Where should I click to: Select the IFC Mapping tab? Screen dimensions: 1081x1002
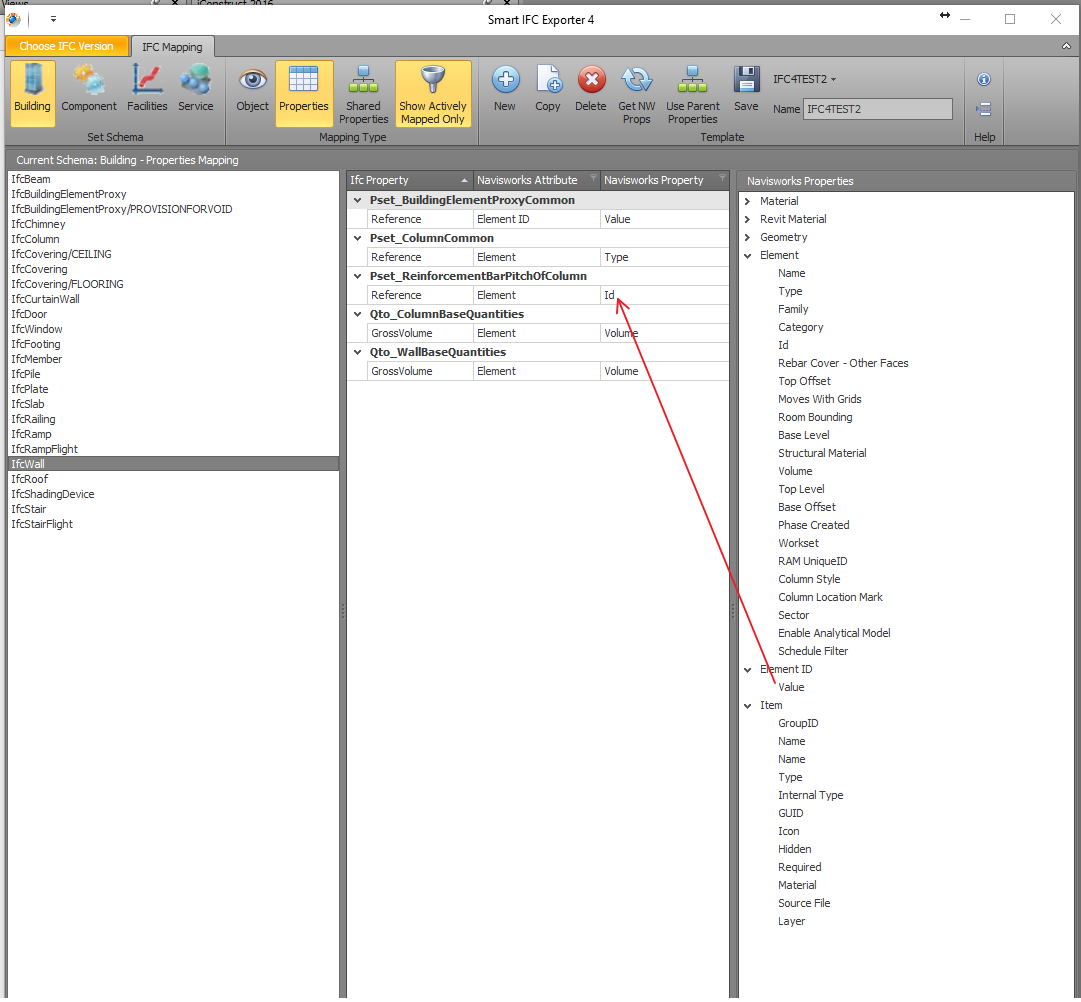(x=171, y=46)
